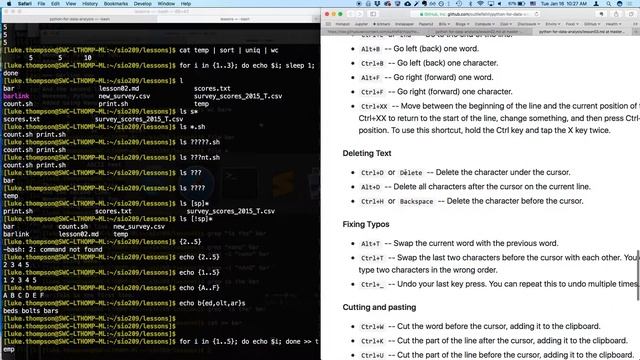Open Safari favorites grid icon
This screenshot has height=360, width=640.
(328, 24)
